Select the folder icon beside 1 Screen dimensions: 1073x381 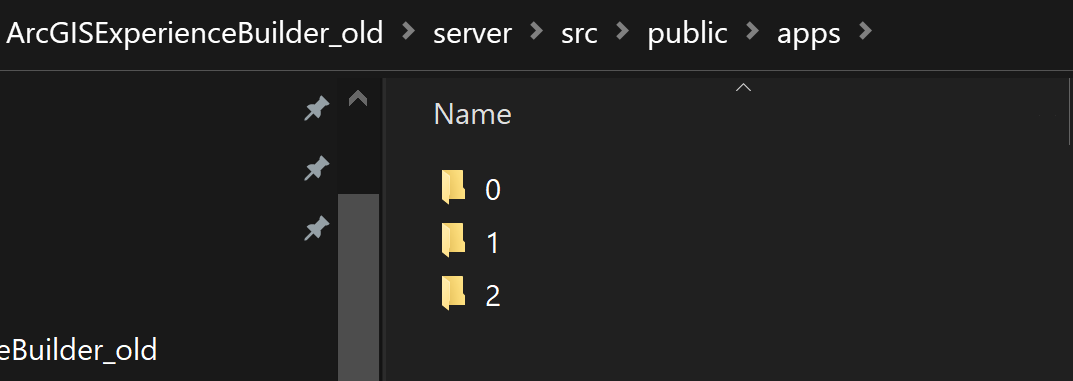click(453, 241)
